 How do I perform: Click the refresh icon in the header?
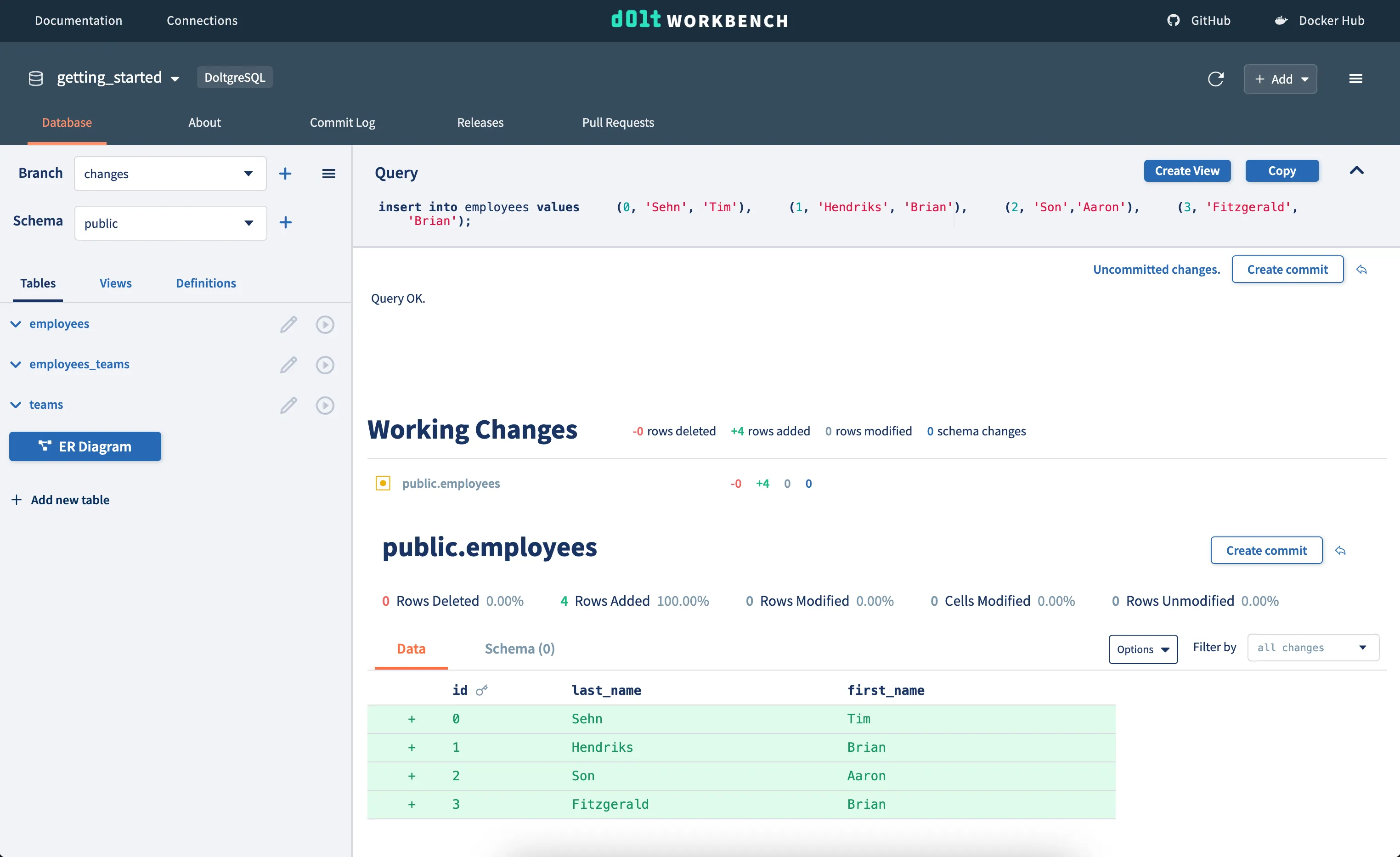click(1215, 79)
